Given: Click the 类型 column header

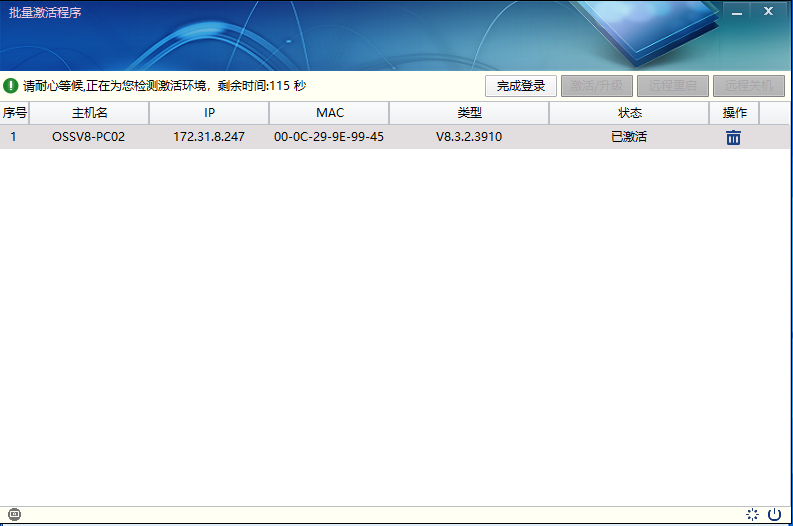Looking at the screenshot, I should pyautogui.click(x=469, y=113).
